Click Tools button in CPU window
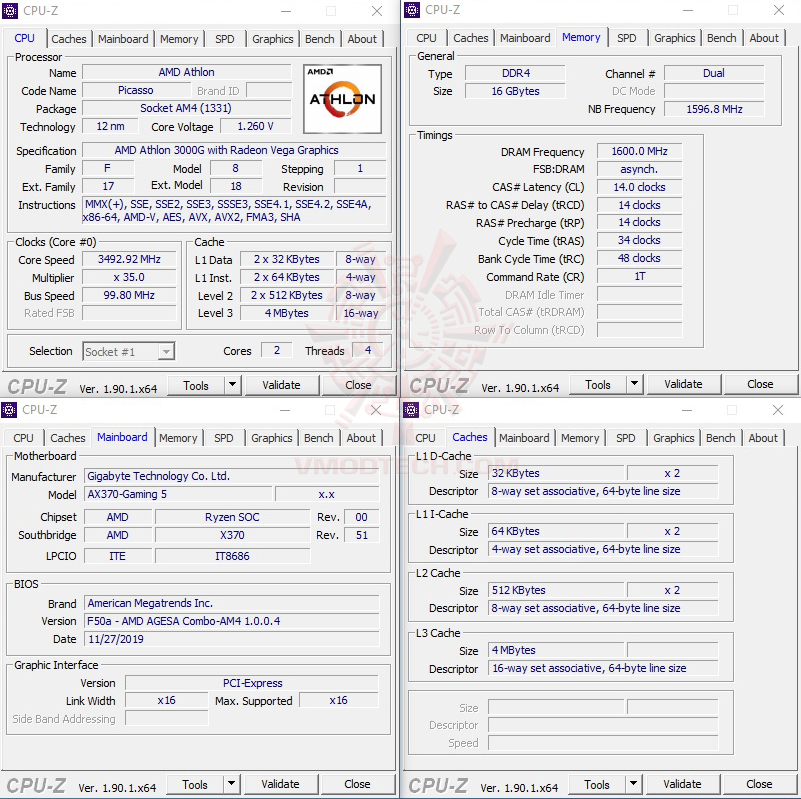This screenshot has width=801, height=799. tap(196, 385)
